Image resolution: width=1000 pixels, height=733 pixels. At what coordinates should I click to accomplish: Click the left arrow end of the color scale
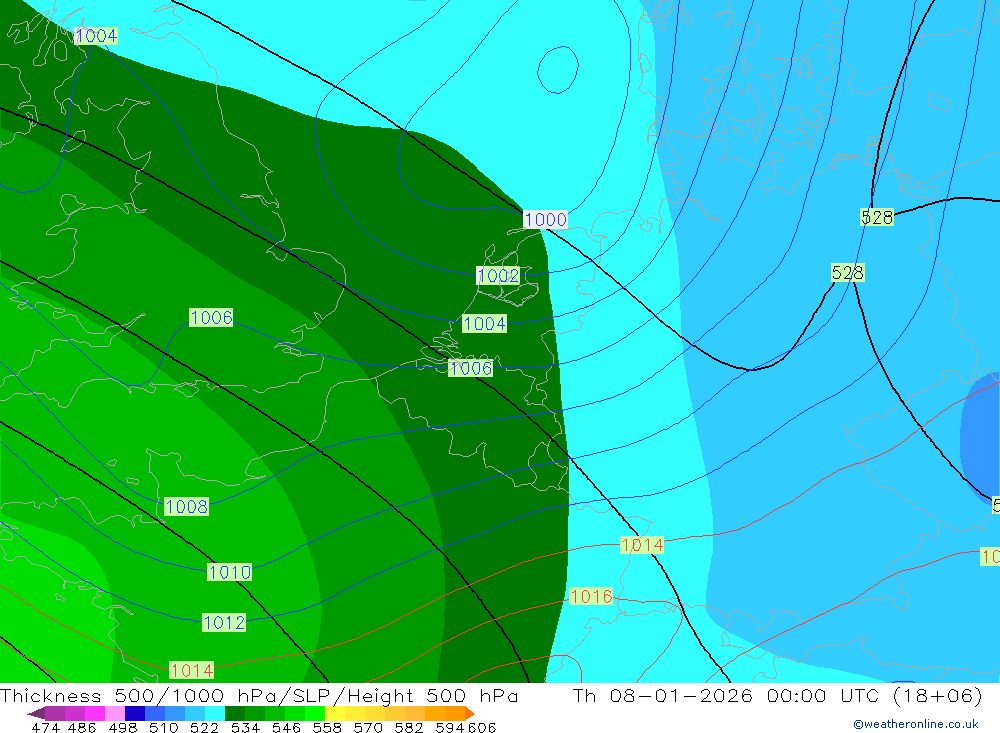click(36, 713)
